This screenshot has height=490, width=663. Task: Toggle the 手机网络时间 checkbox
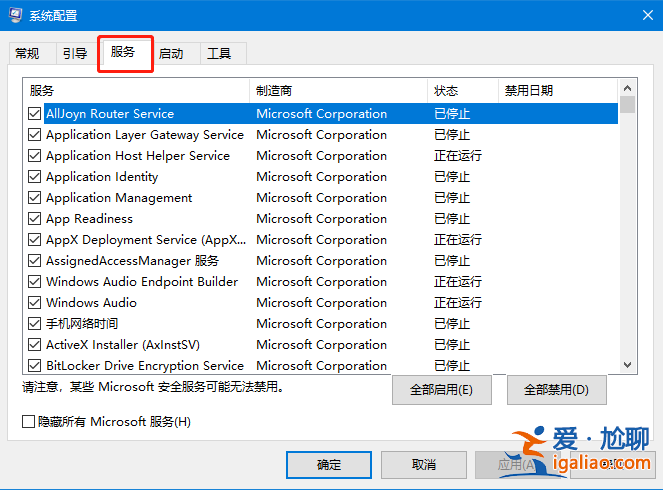(34, 323)
